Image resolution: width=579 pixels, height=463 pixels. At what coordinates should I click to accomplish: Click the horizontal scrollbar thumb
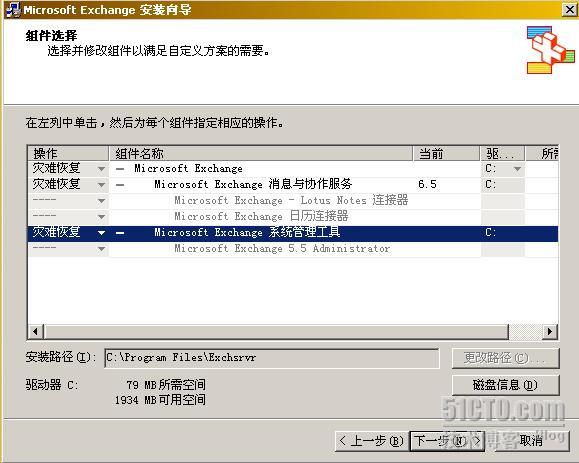[x=276, y=332]
